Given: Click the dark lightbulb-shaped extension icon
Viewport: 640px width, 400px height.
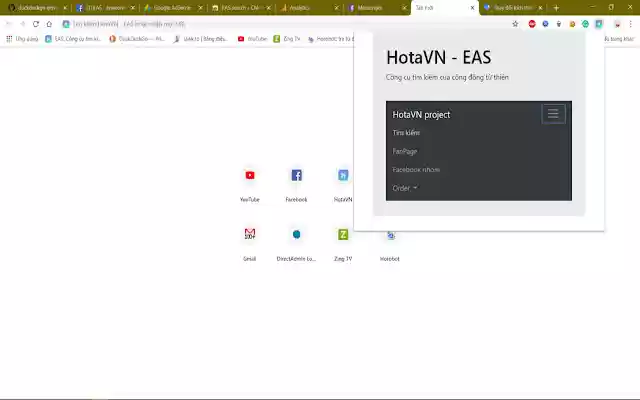Looking at the screenshot, I should (559, 24).
